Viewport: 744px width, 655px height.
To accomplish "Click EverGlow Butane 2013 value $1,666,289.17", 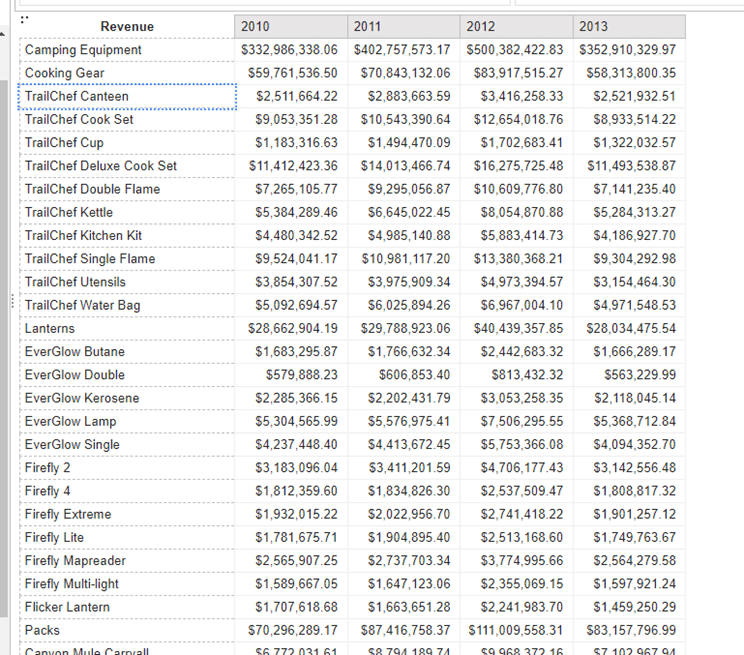I will pyautogui.click(x=635, y=352).
